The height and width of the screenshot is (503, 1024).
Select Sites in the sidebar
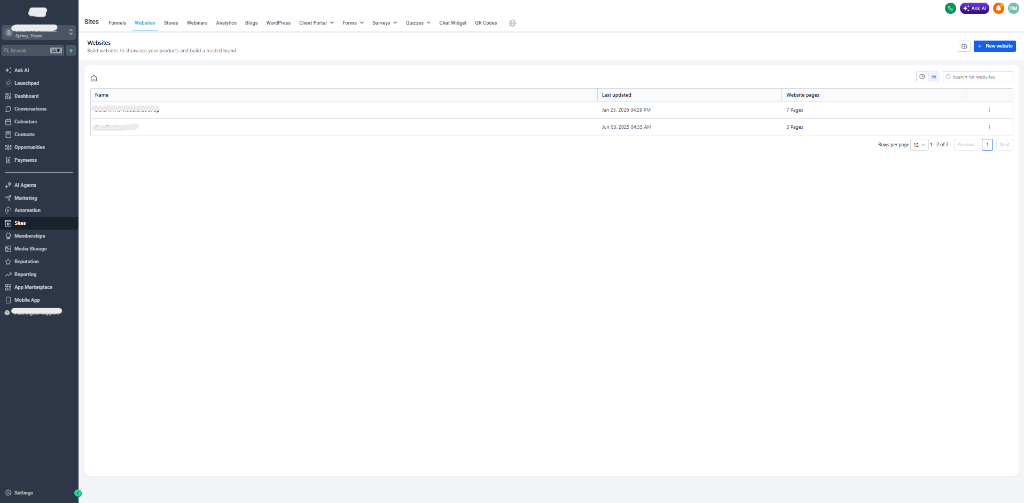pos(39,223)
